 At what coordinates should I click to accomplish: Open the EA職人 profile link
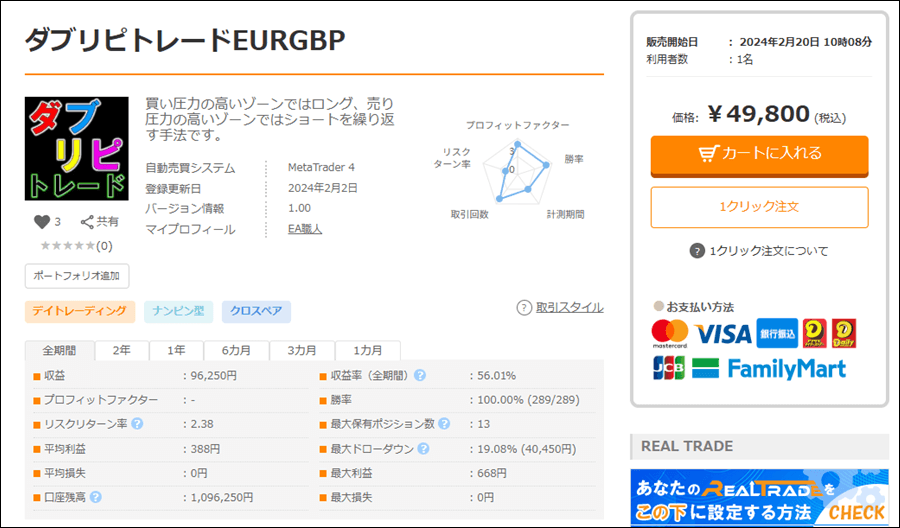coord(305,229)
